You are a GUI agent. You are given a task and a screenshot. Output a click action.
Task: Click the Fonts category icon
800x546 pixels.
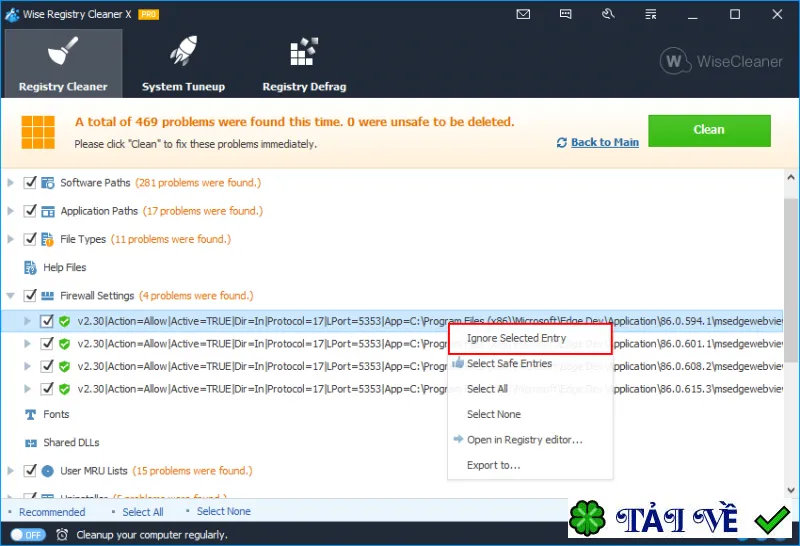click(x=31, y=414)
